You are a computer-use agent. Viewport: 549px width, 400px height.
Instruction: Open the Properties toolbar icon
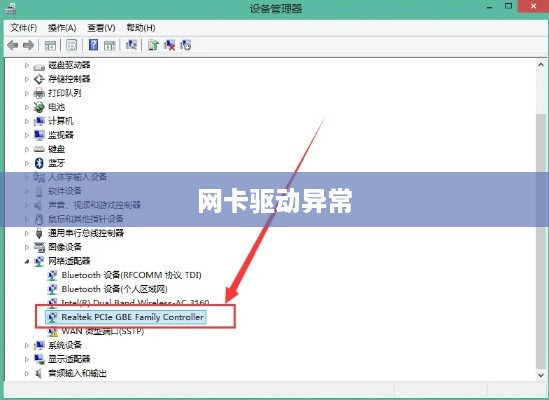tap(71, 45)
